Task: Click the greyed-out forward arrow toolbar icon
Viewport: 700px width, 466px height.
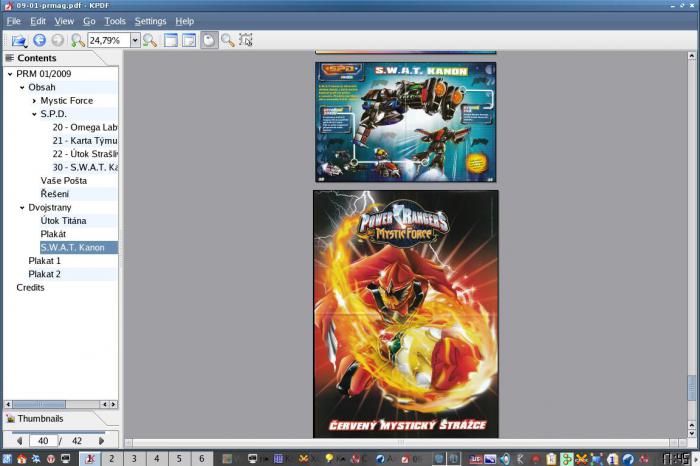Action: (57, 40)
